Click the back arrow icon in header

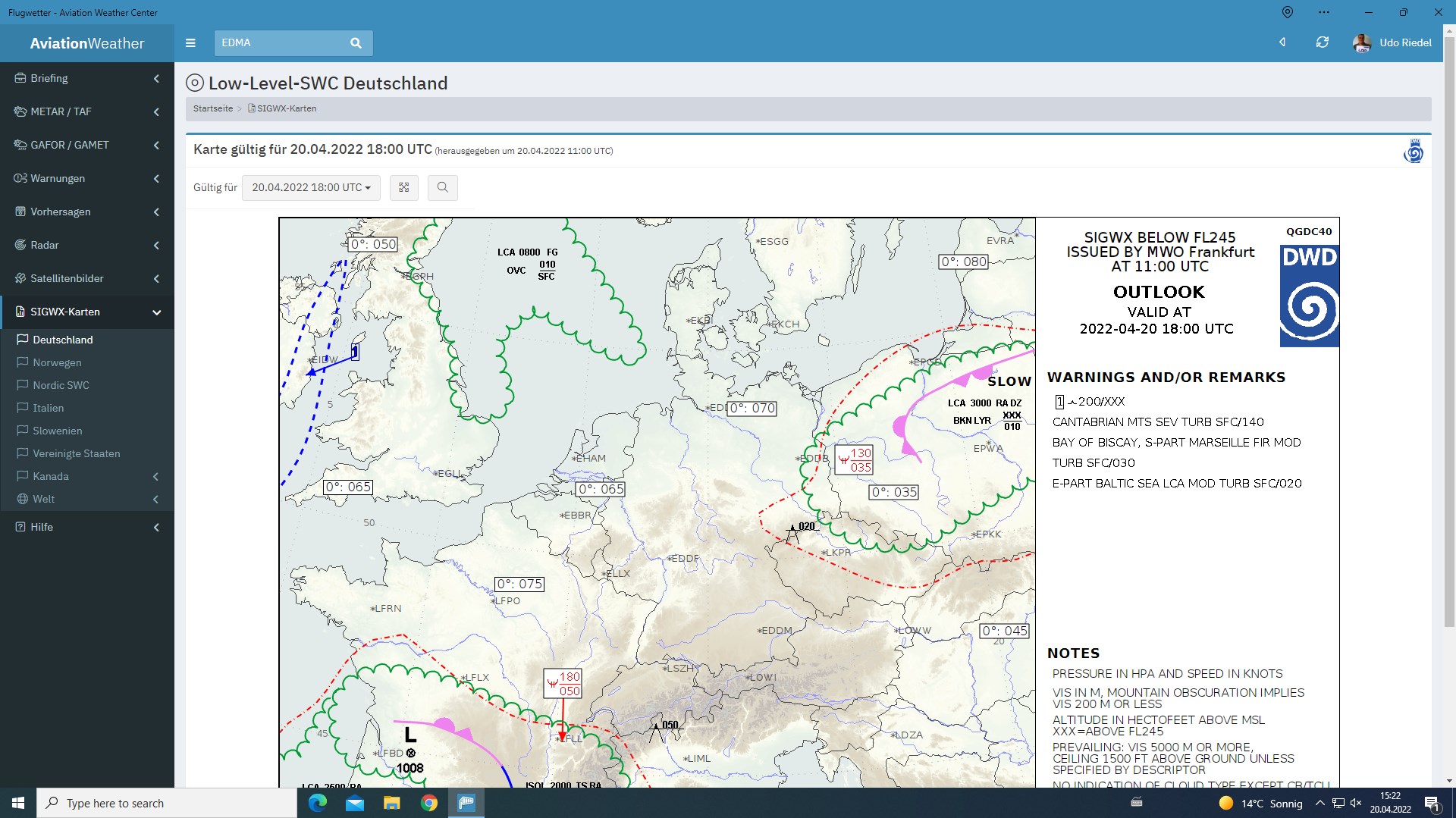click(x=1282, y=42)
